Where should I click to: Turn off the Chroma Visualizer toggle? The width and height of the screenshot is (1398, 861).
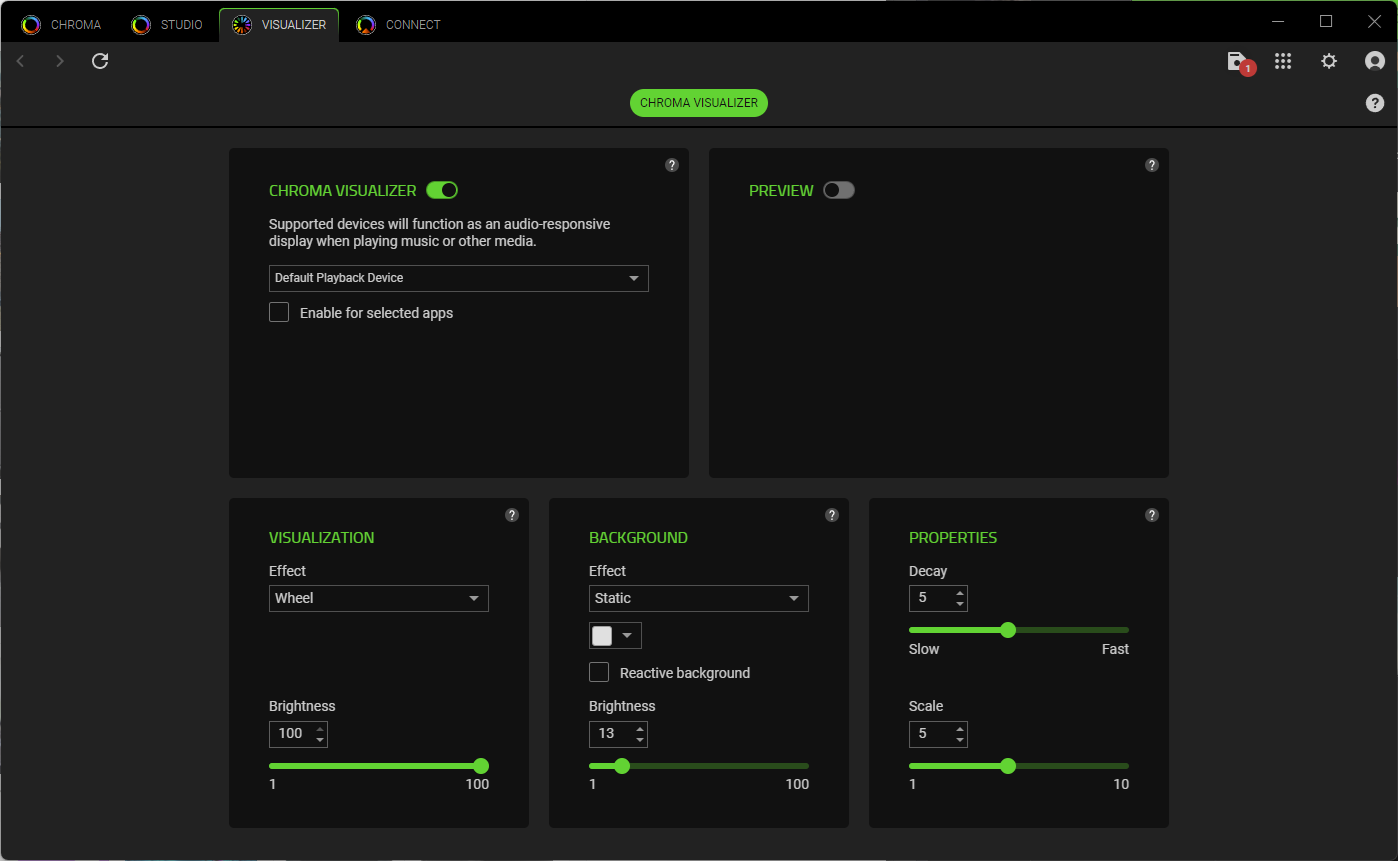point(442,190)
